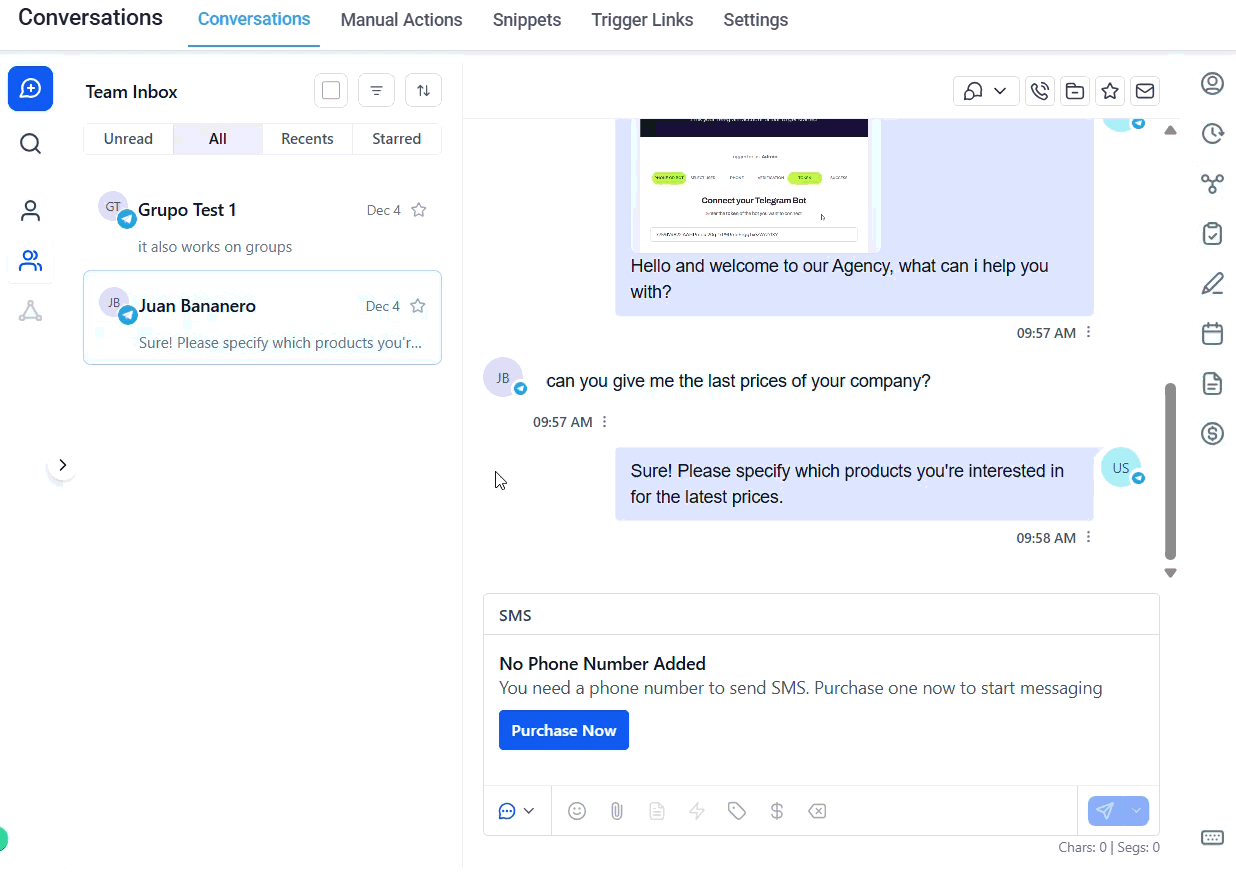
Task: Click the dollar sign payment icon in composer
Action: click(777, 811)
